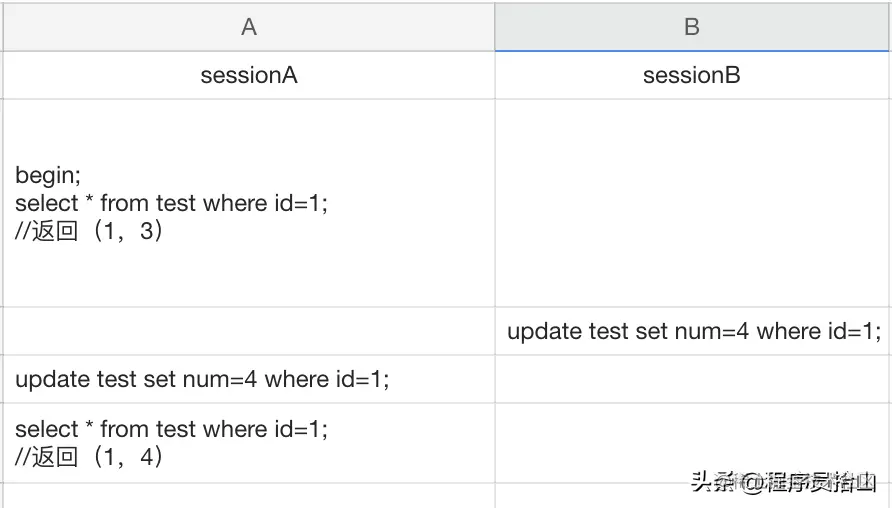Select the row header of the sessionA row
This screenshot has height=508, width=892.
[2, 75]
